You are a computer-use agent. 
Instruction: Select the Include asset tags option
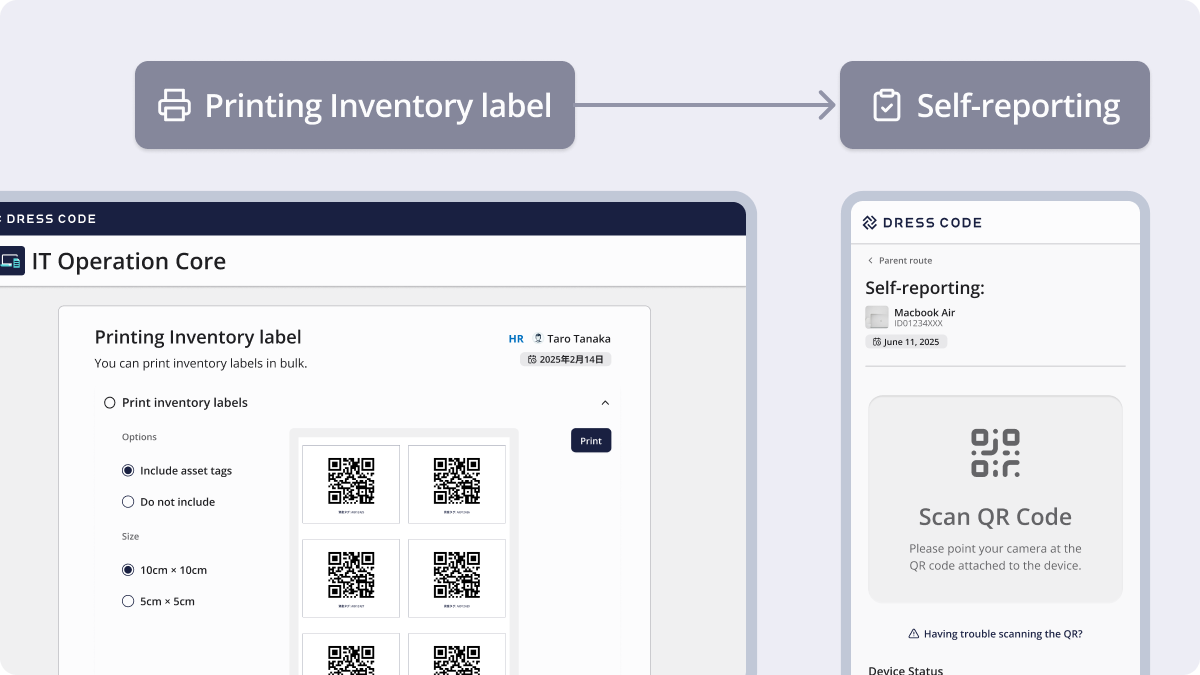point(128,470)
